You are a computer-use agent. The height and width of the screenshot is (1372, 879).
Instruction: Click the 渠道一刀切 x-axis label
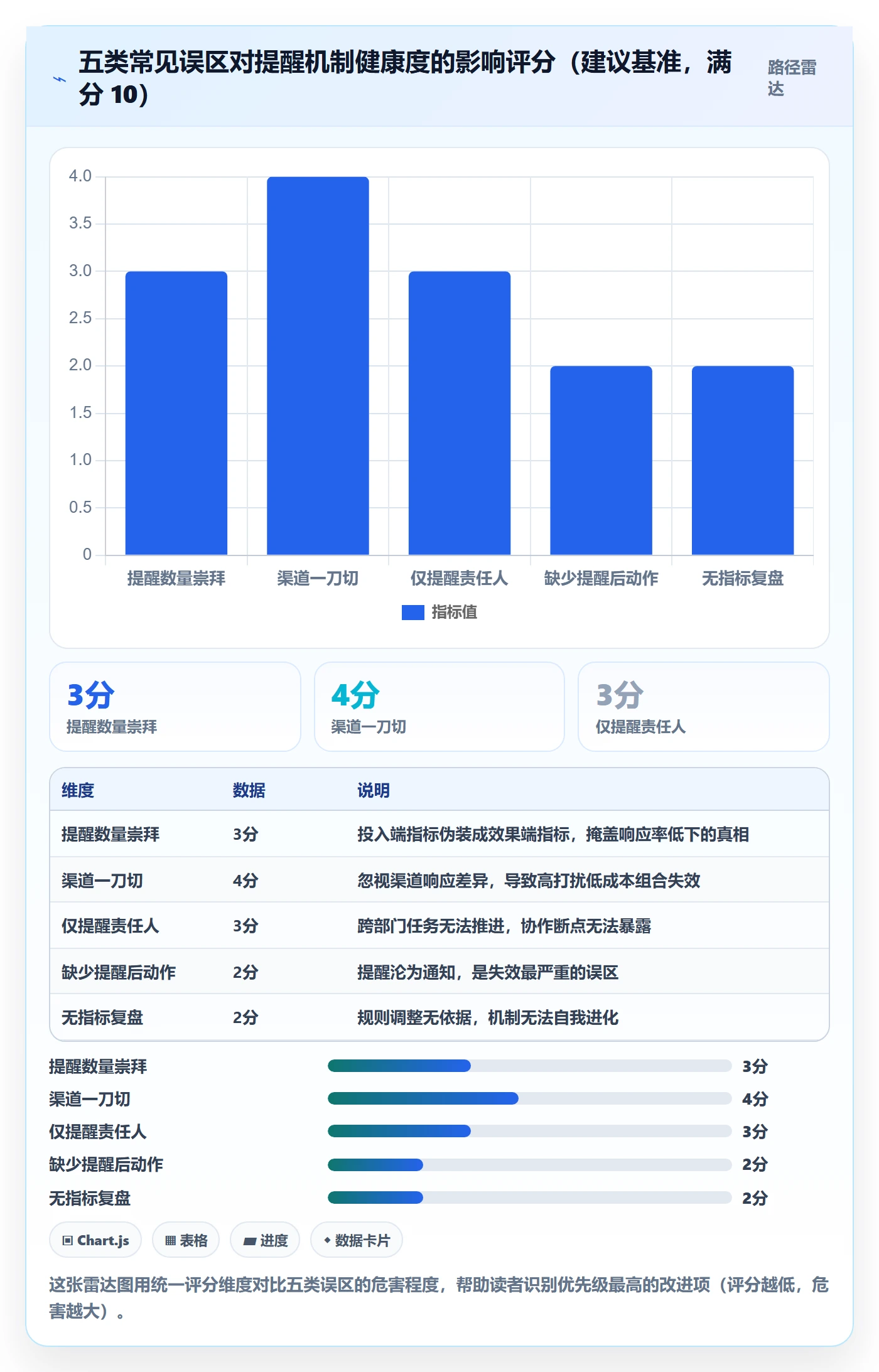(318, 578)
